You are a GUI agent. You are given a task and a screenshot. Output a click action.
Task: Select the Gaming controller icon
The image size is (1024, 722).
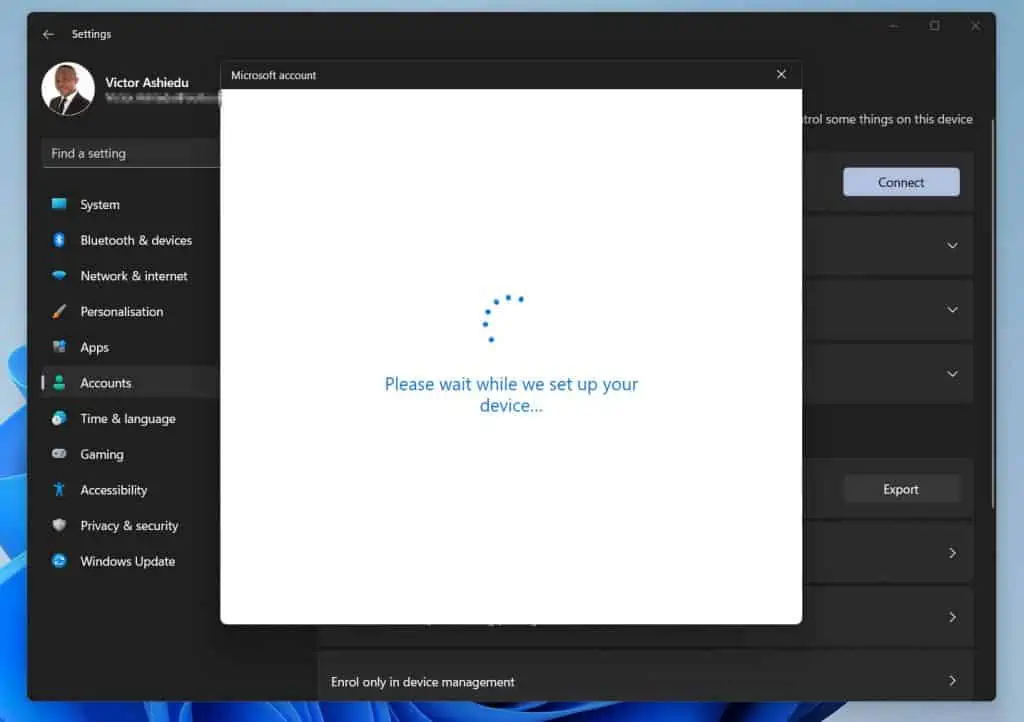point(59,454)
